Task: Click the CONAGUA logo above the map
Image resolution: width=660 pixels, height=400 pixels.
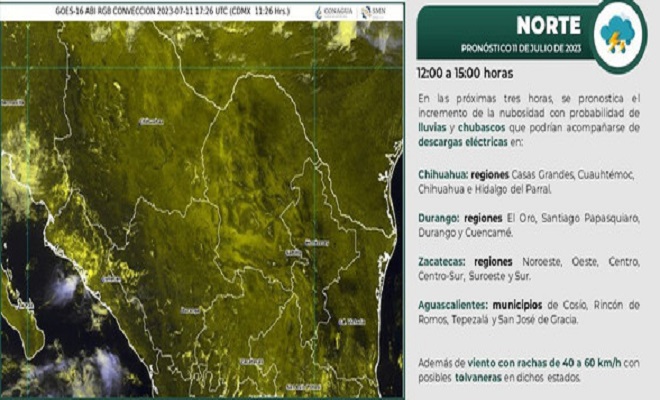Action: 332,12
